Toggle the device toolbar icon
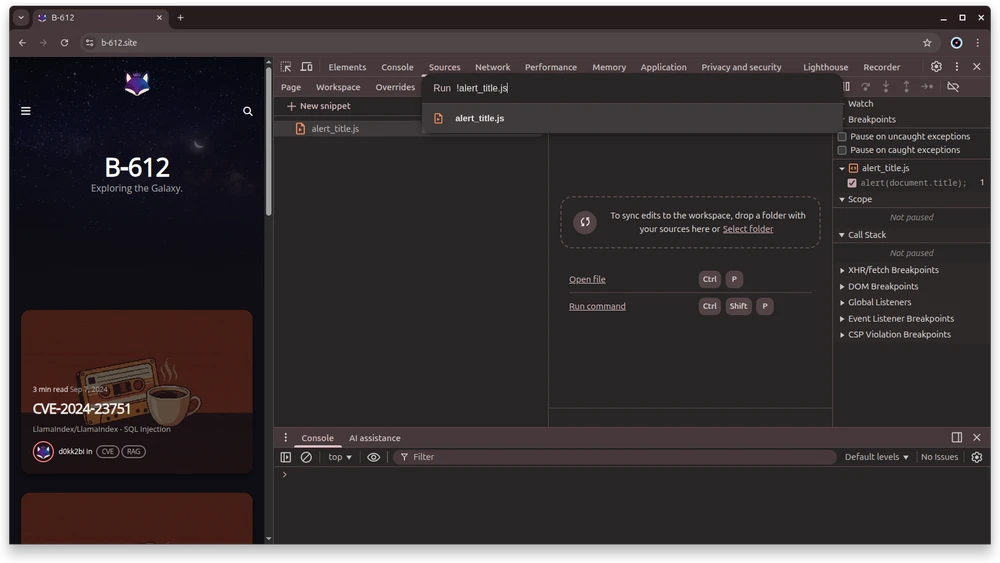Viewport: 1000px width, 563px height. pos(306,67)
